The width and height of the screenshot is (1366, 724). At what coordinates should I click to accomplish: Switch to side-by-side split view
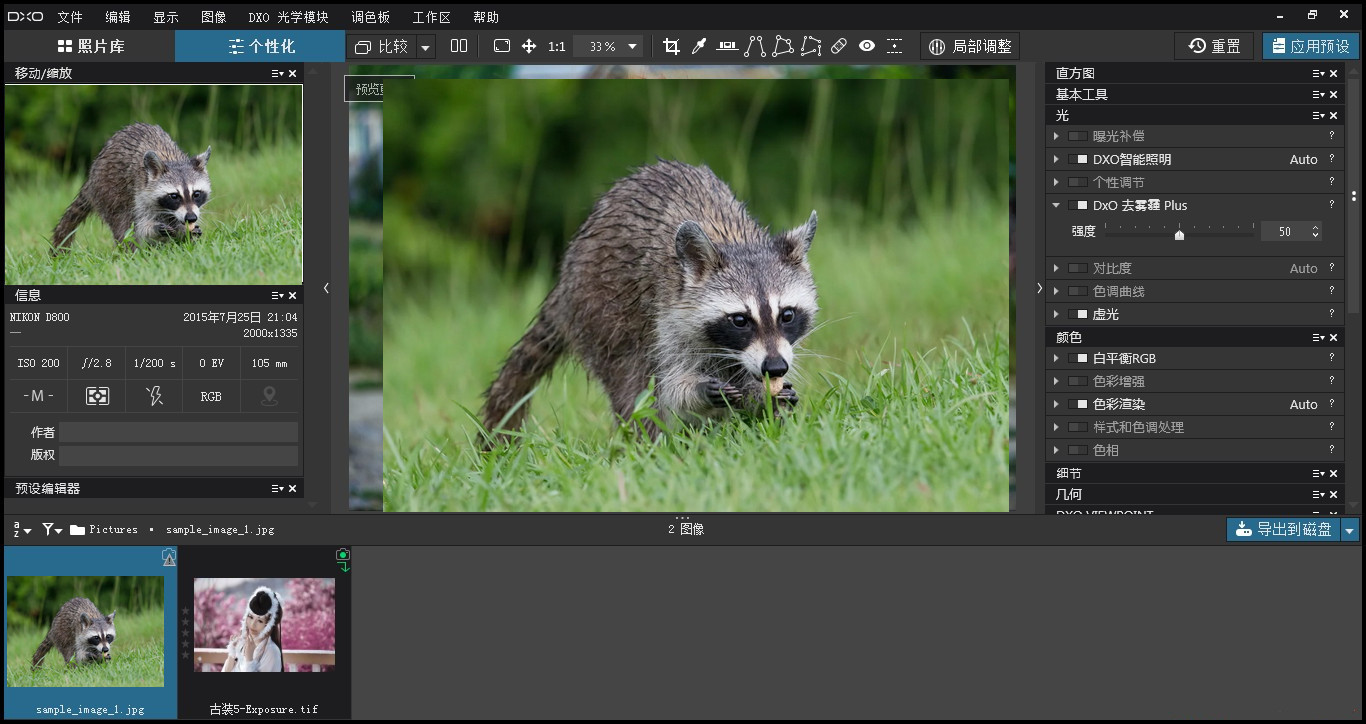[x=459, y=46]
